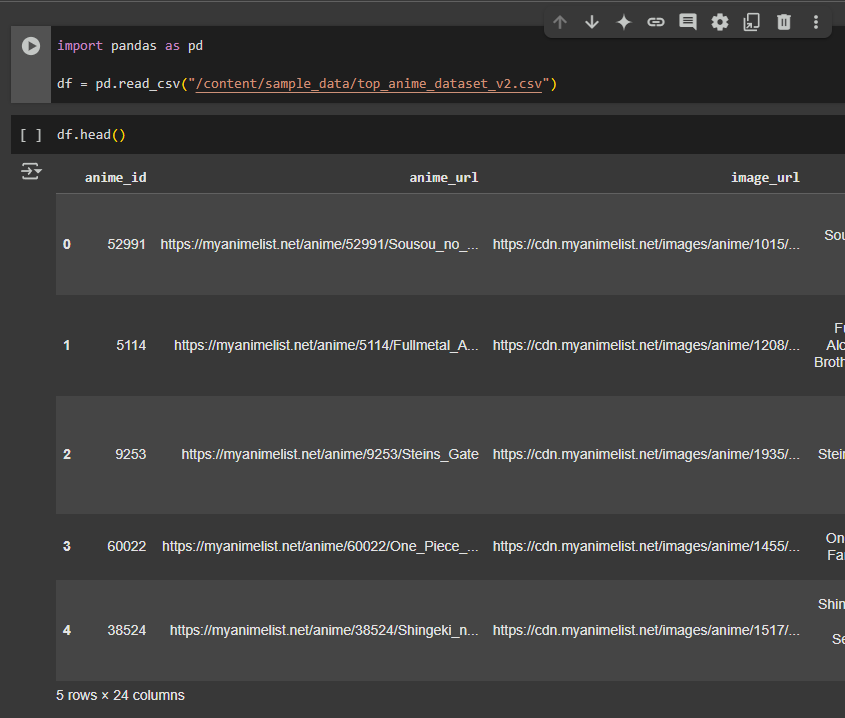The width and height of the screenshot is (845, 718).
Task: Toggle output display options icon
Action: click(x=31, y=172)
